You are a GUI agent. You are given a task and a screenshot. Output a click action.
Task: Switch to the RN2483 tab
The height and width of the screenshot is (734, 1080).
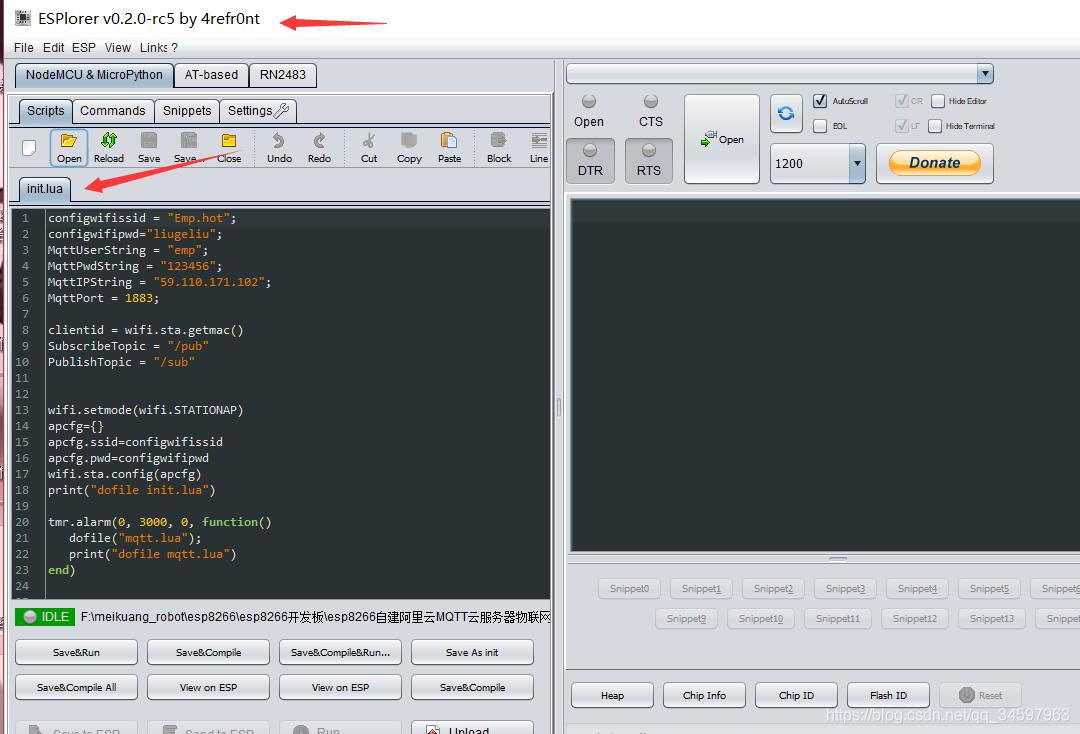tap(282, 75)
